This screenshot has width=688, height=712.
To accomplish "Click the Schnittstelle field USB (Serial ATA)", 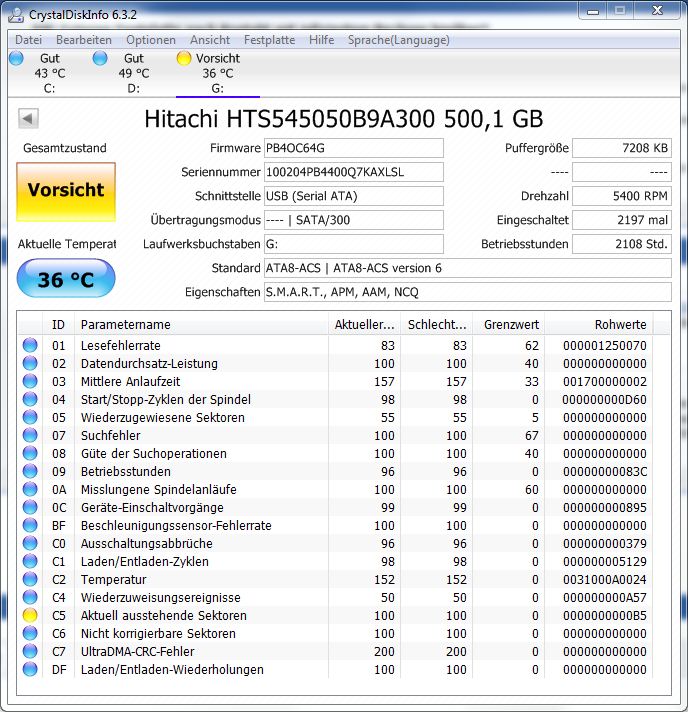I will point(354,196).
